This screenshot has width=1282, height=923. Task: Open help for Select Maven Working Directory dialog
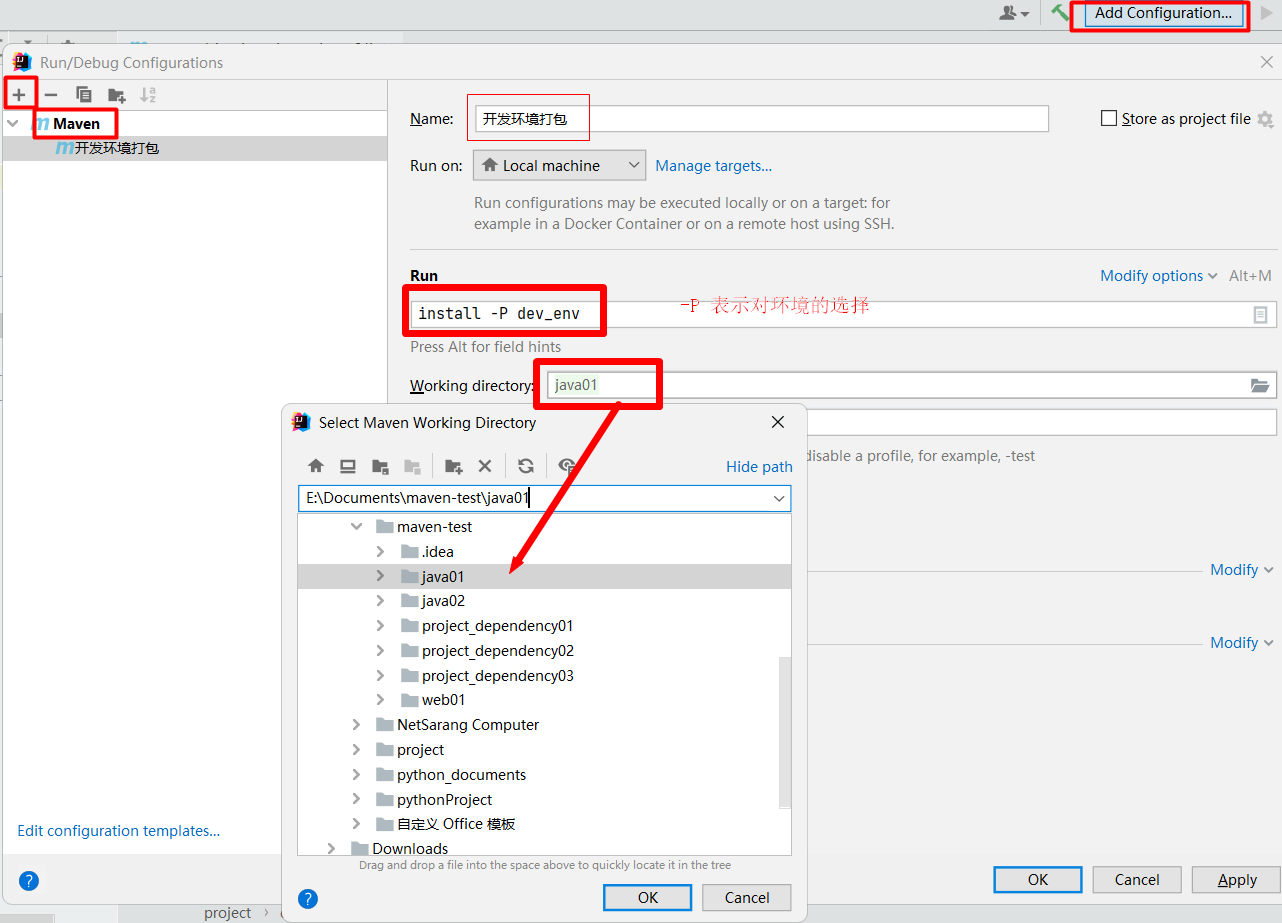click(x=308, y=898)
